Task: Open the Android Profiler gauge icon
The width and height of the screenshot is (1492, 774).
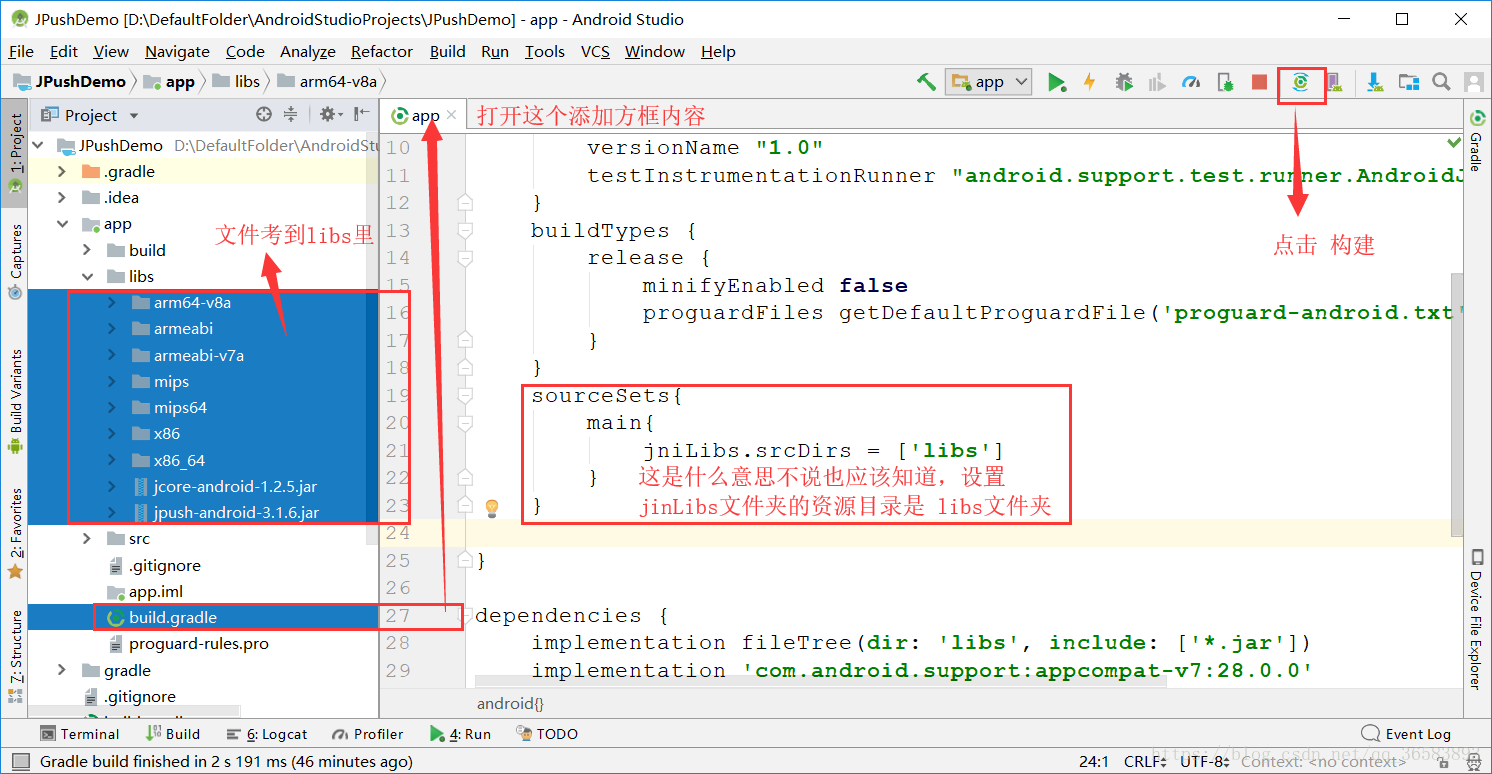Action: tap(1190, 82)
